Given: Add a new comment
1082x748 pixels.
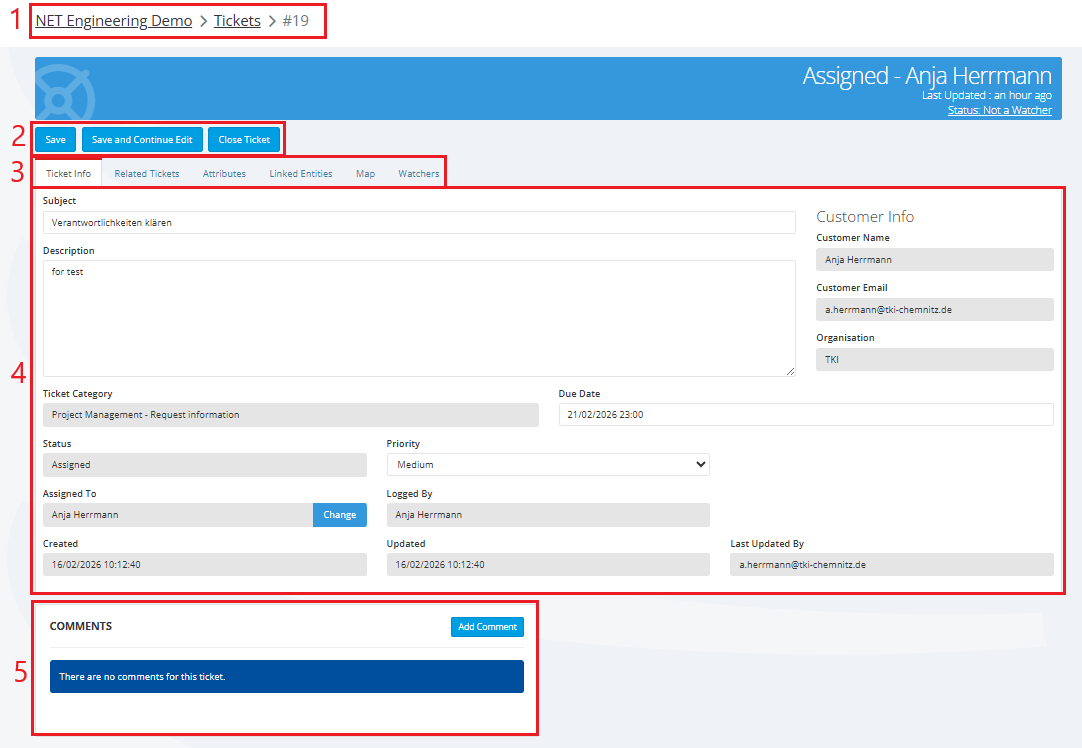Looking at the screenshot, I should coord(487,627).
